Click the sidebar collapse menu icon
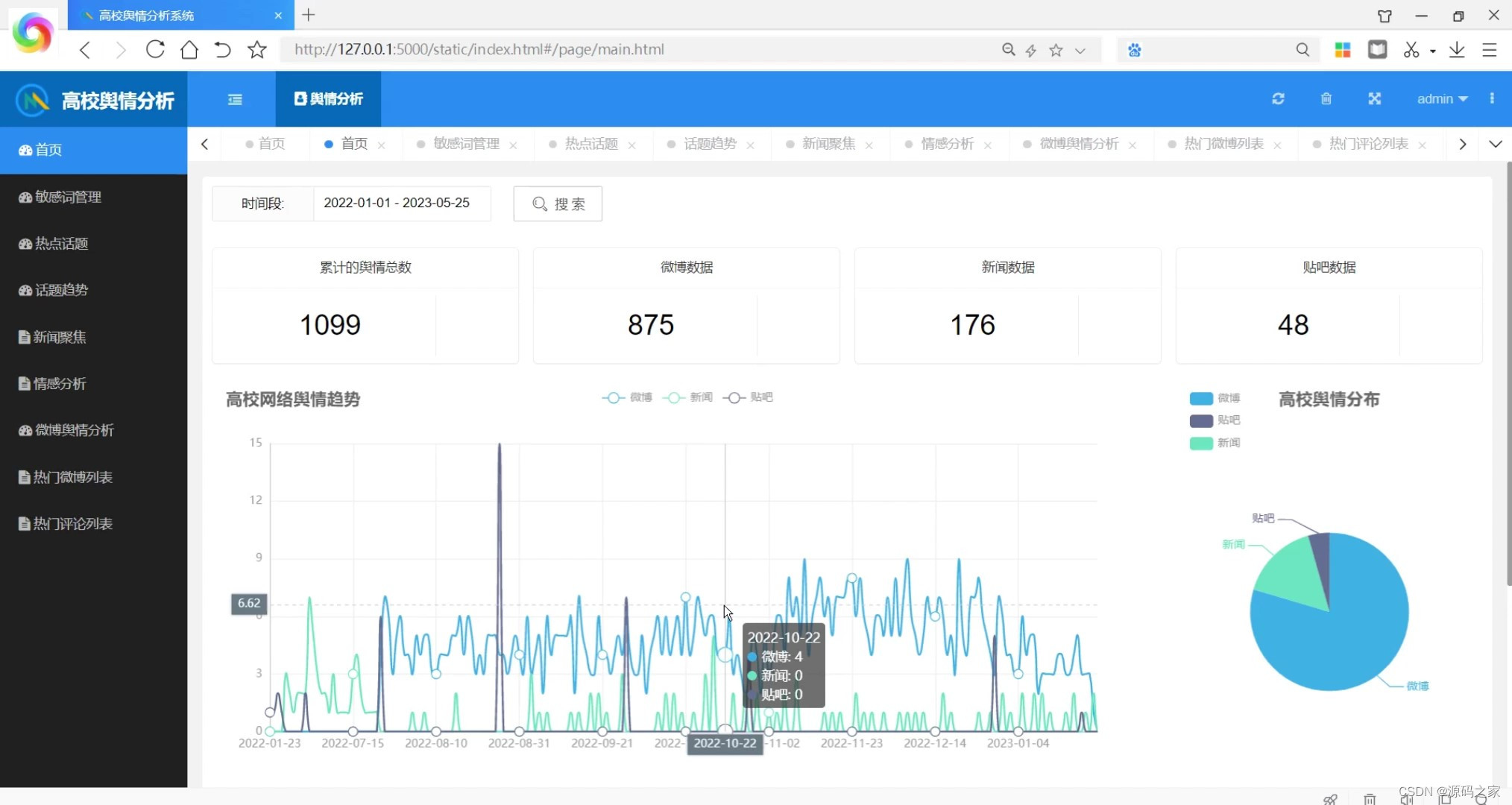Image resolution: width=1512 pixels, height=805 pixels. click(235, 99)
